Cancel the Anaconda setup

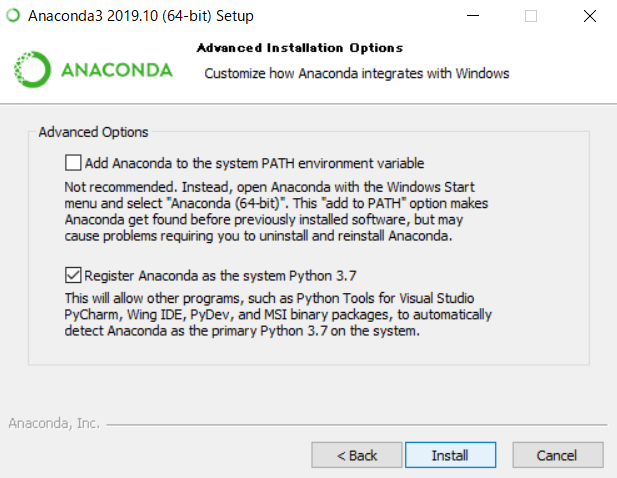[x=556, y=455]
